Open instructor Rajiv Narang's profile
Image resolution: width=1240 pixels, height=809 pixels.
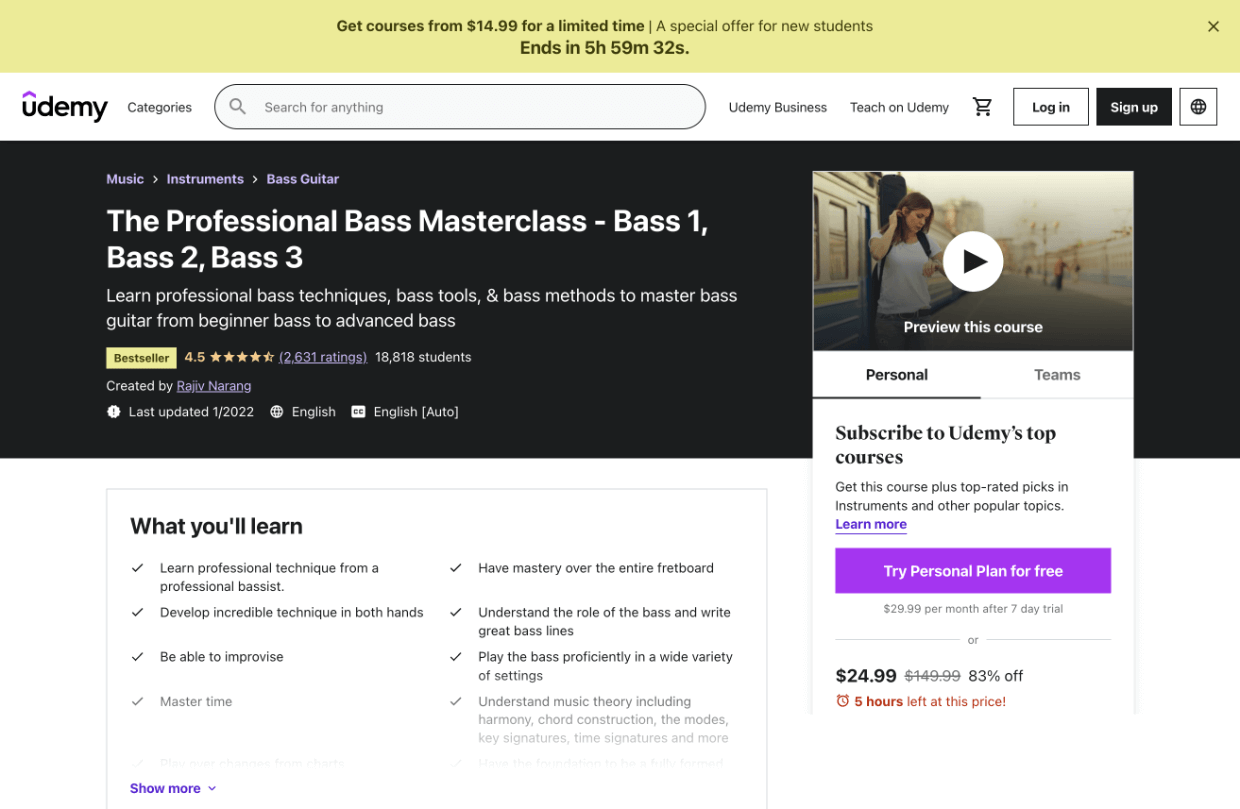[x=213, y=386]
